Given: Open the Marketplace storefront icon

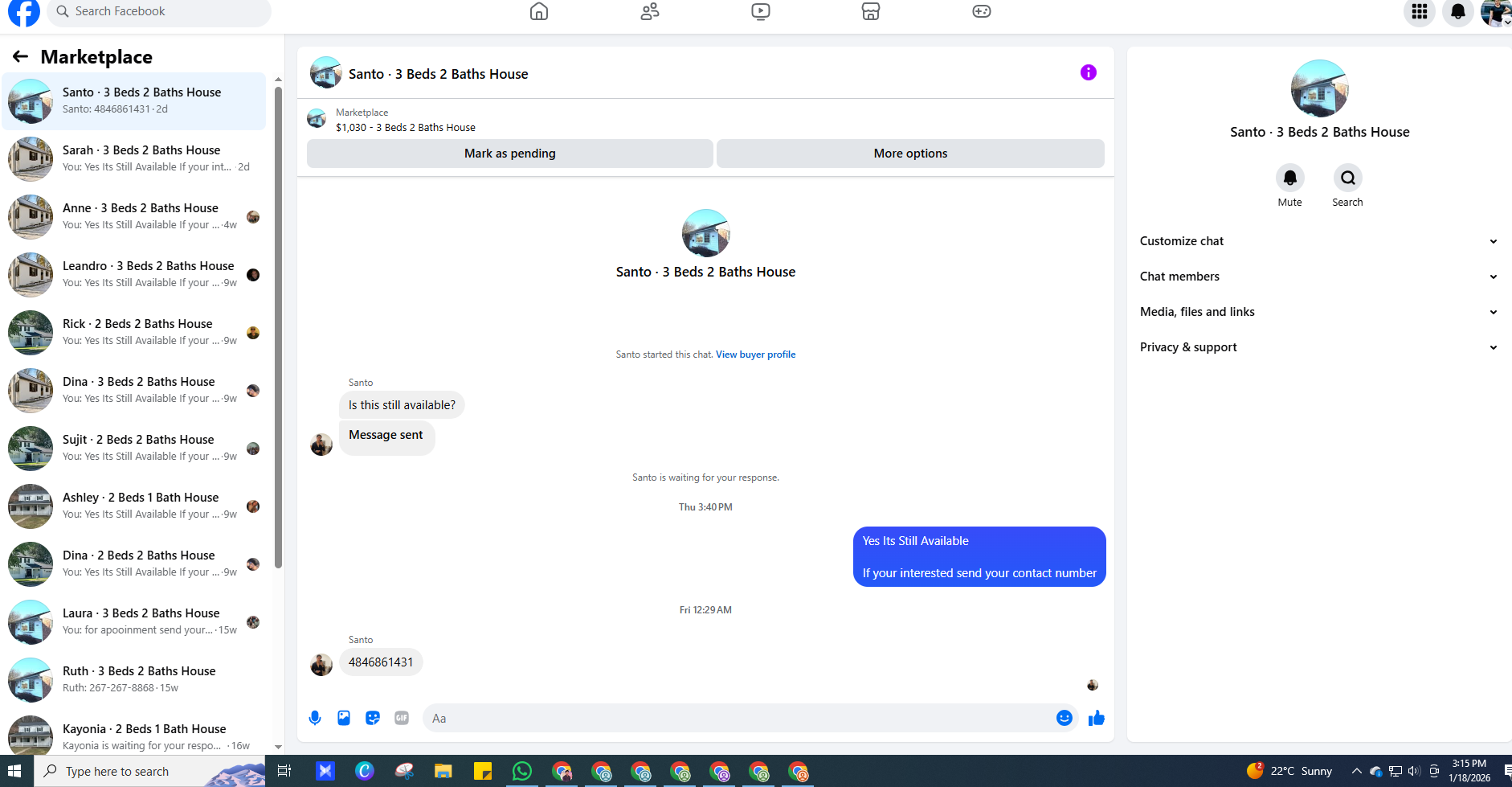Looking at the screenshot, I should (x=871, y=11).
